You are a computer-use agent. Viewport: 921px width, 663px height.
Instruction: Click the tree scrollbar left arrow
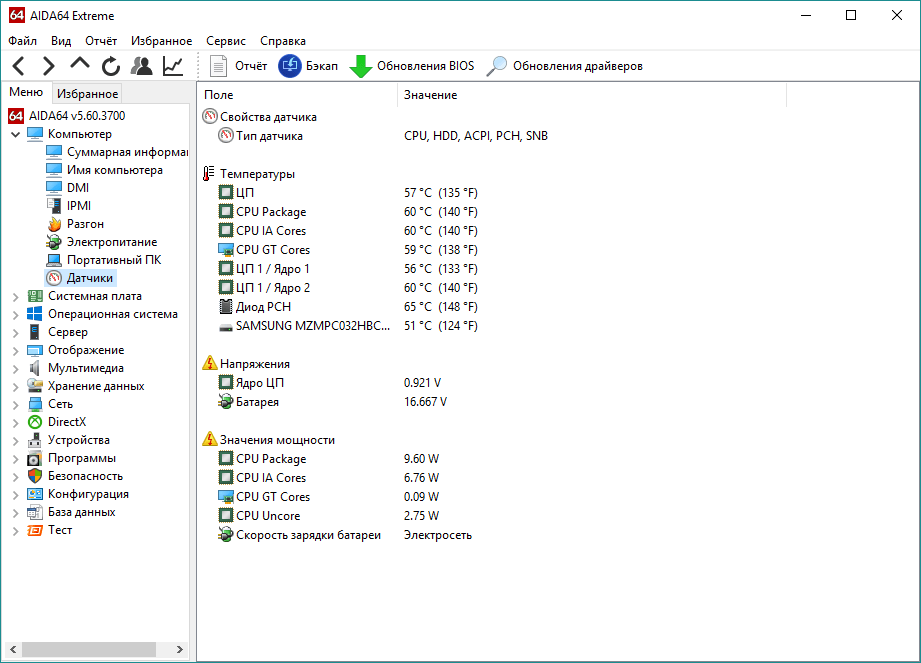point(13,649)
